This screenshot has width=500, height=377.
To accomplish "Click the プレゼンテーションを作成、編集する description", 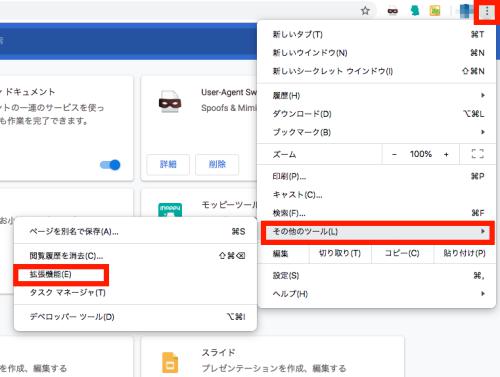I will pyautogui.click(x=274, y=368).
